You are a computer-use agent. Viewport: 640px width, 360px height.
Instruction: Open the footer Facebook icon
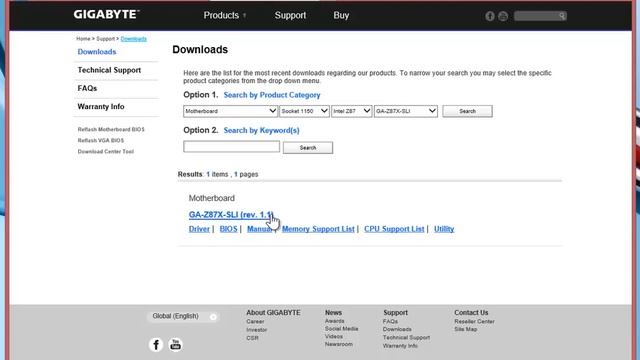point(156,344)
